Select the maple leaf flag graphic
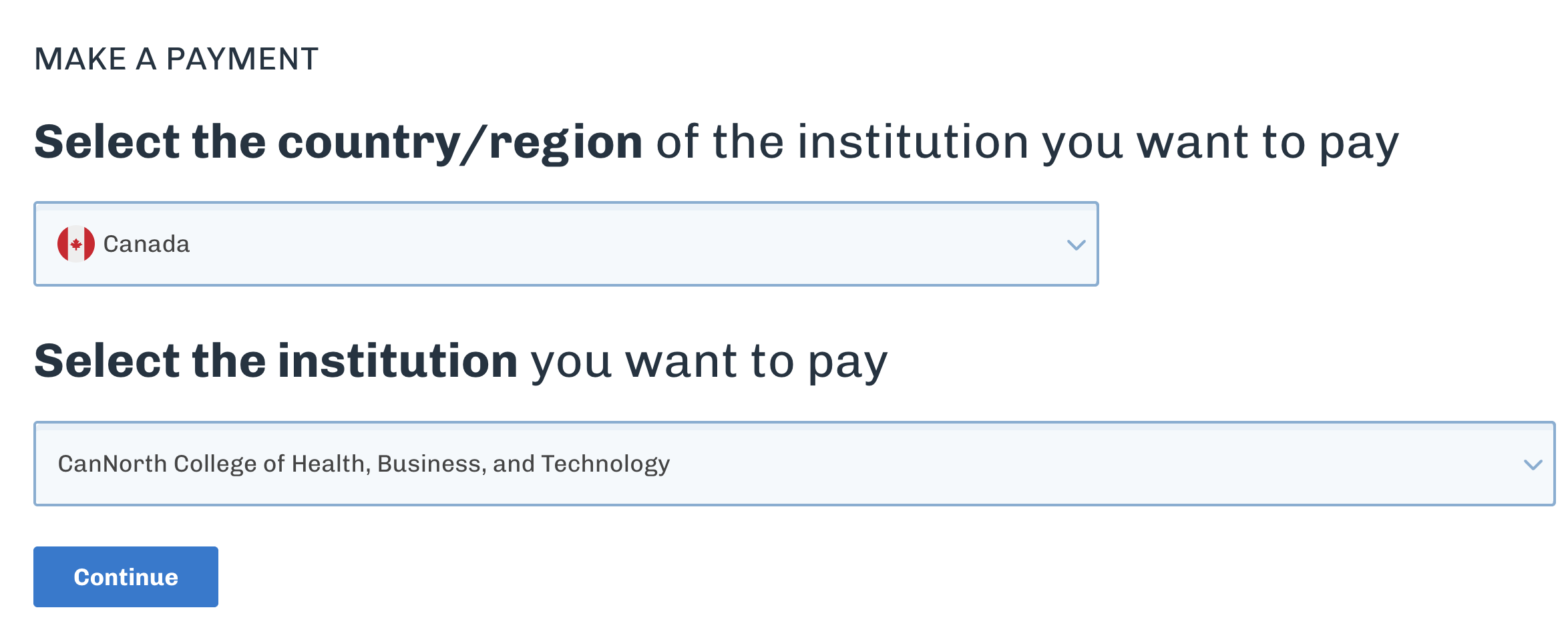This screenshot has height=644, width=1568. (78, 243)
